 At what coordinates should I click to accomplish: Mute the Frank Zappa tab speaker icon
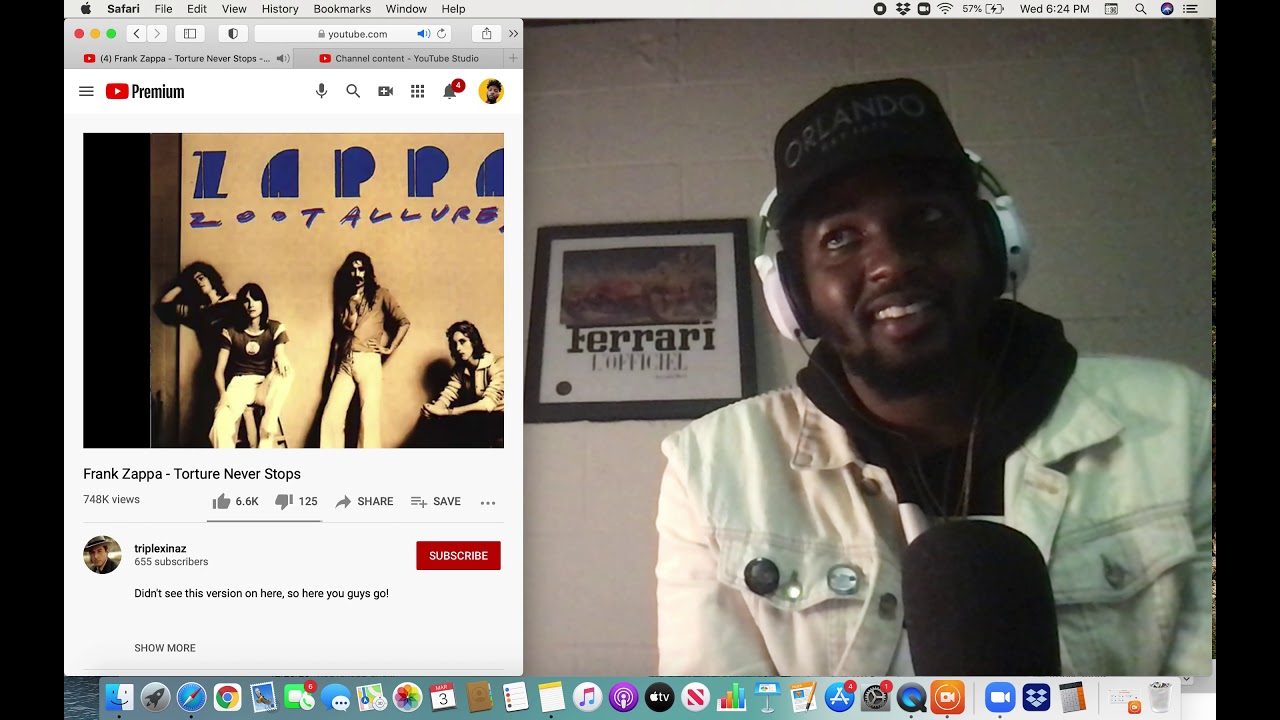(x=283, y=58)
